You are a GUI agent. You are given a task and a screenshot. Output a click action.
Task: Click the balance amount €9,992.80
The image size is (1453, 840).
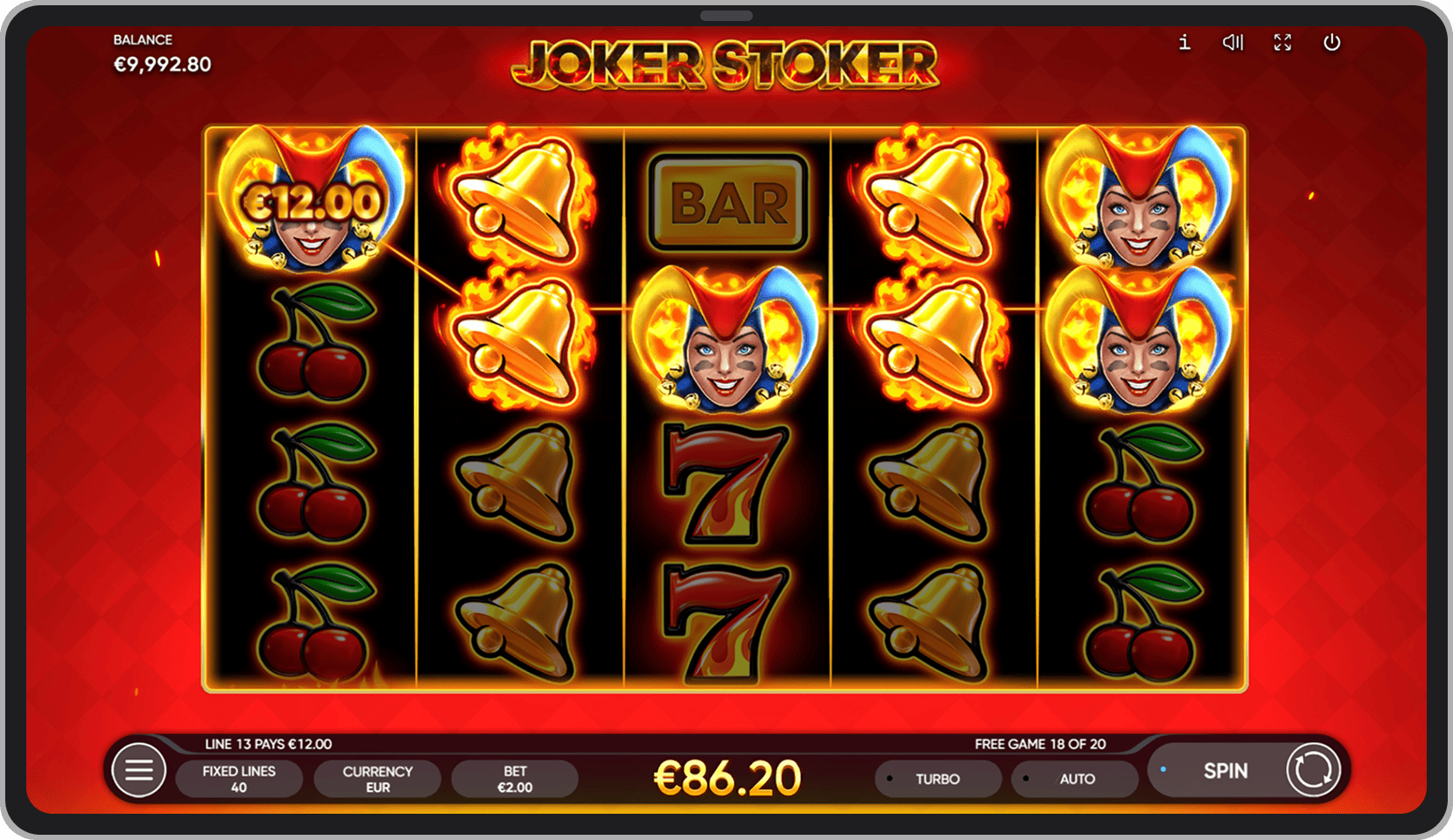pyautogui.click(x=163, y=64)
